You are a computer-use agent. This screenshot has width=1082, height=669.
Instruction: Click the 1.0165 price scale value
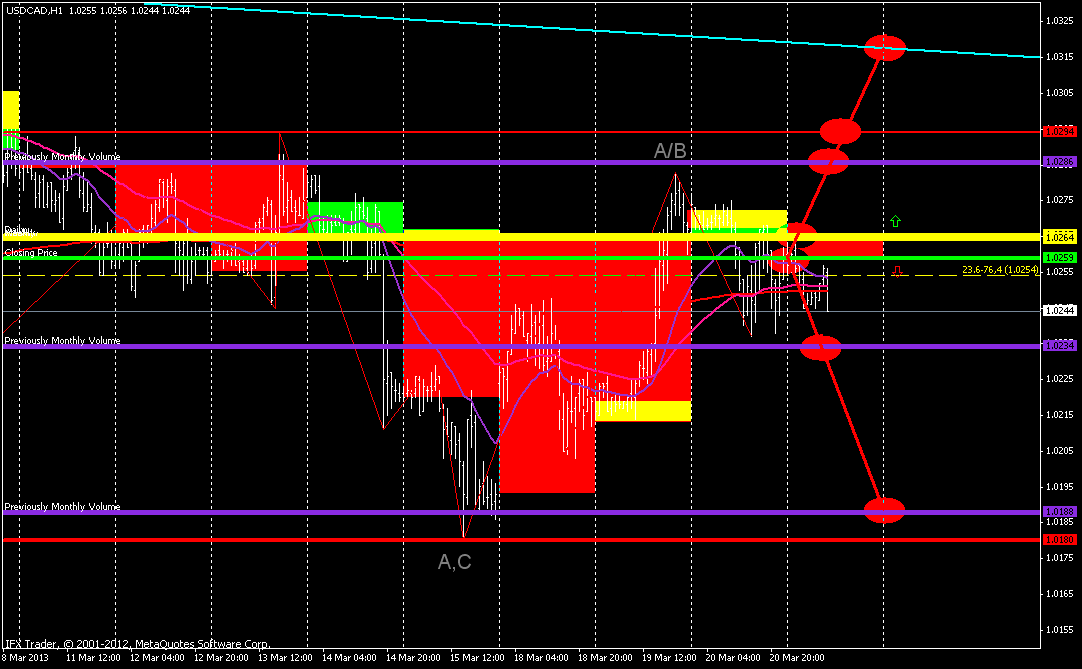tap(1060, 593)
